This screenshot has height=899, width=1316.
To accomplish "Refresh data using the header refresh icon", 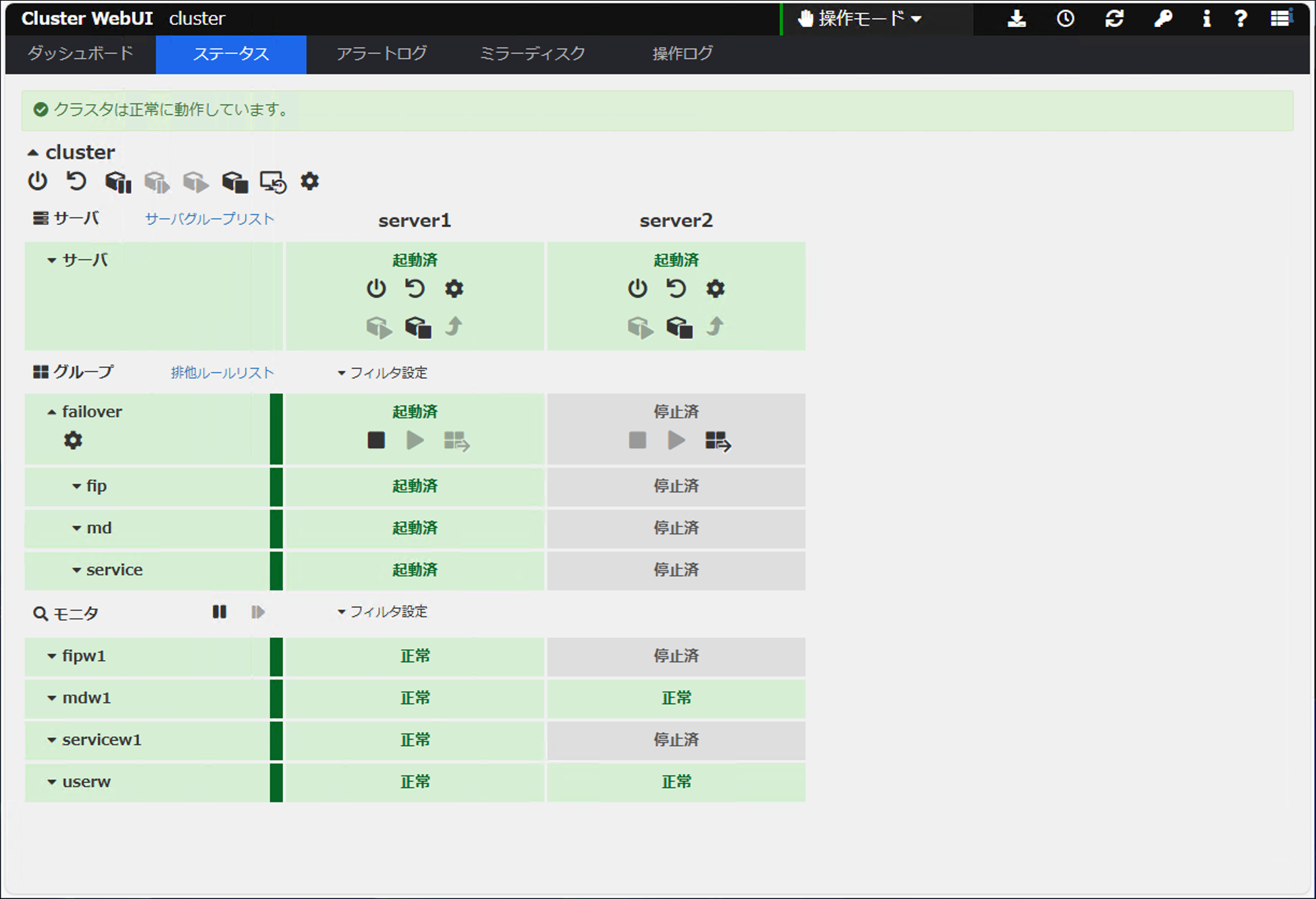I will coord(1114,18).
